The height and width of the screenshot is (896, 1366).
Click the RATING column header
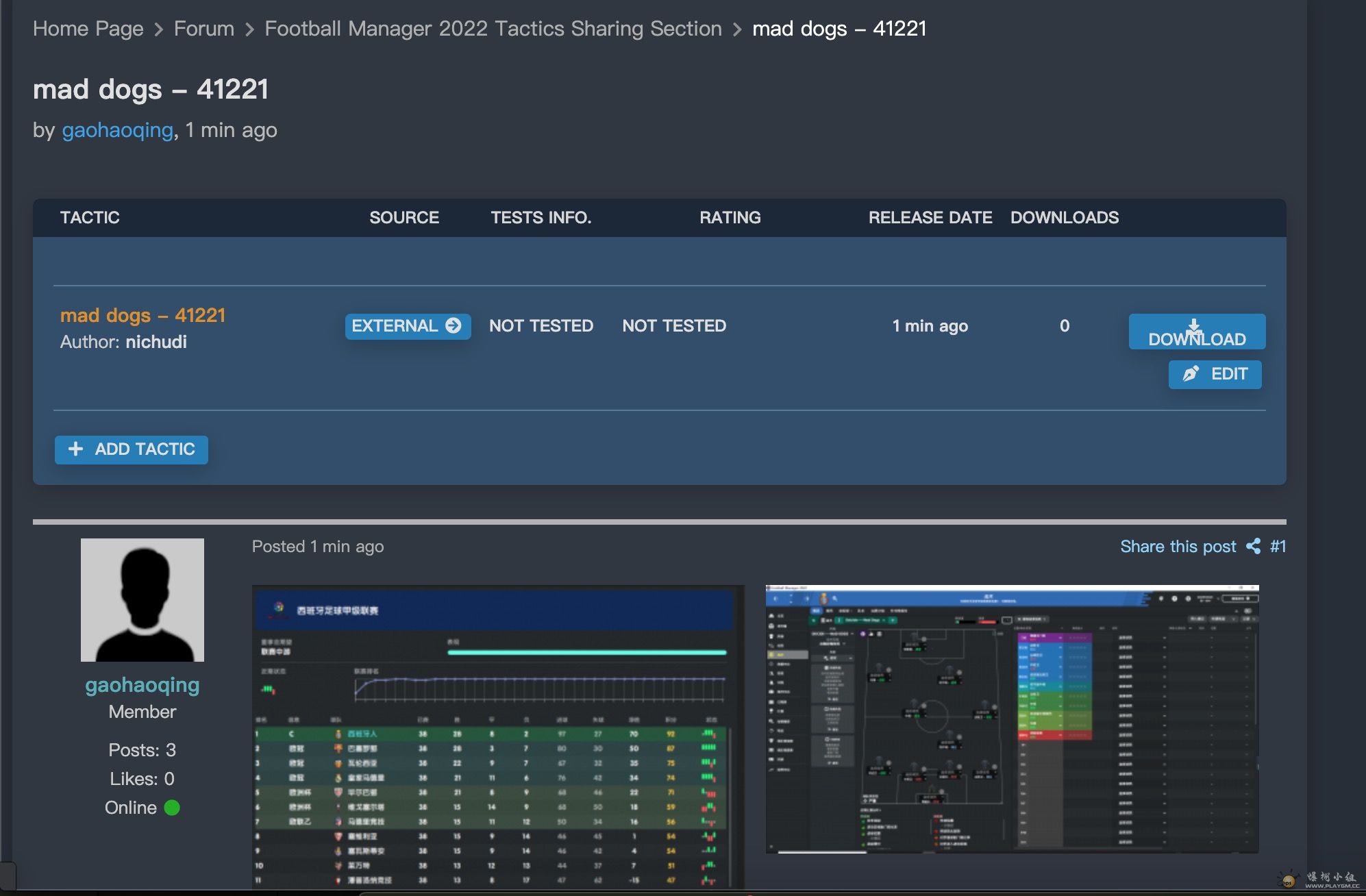pyautogui.click(x=730, y=218)
